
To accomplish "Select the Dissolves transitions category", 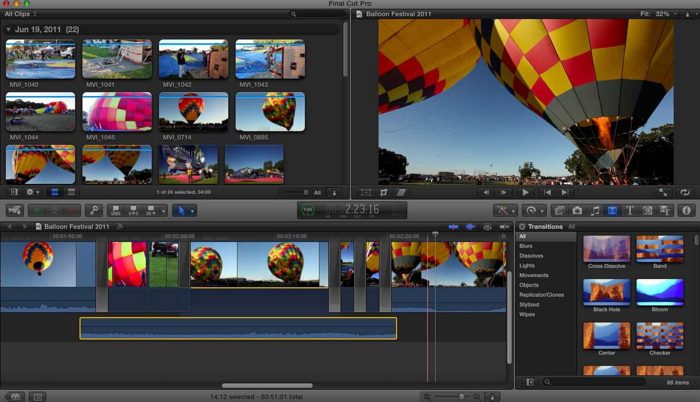I will tap(531, 255).
